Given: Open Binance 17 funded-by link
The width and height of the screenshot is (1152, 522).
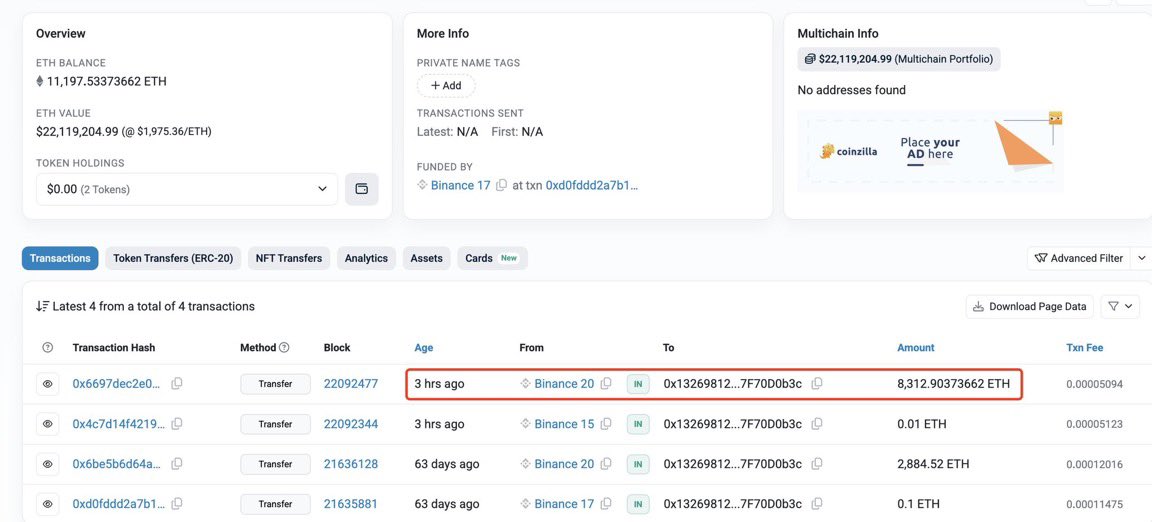Looking at the screenshot, I should coord(461,185).
